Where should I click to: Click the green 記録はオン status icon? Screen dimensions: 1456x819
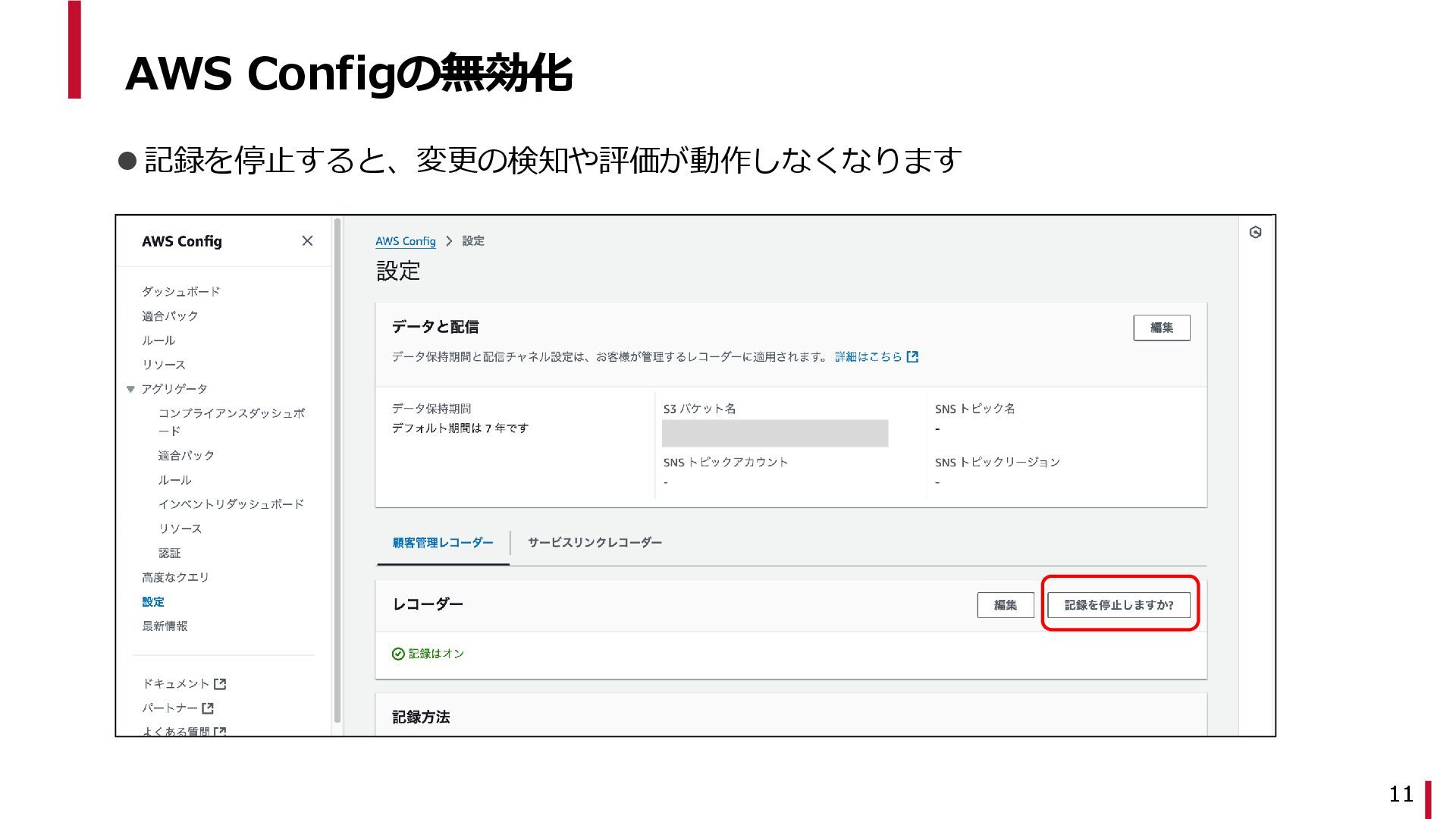[397, 654]
